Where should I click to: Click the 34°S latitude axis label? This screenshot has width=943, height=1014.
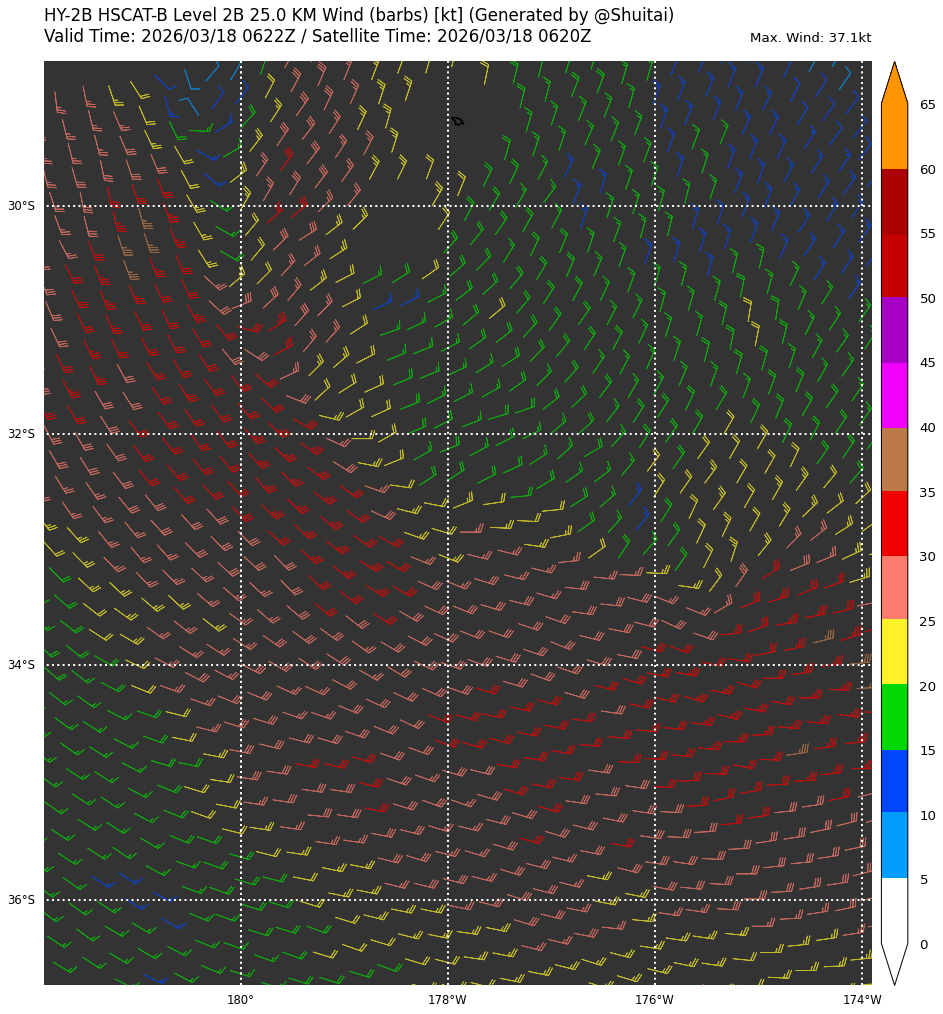coord(21,665)
